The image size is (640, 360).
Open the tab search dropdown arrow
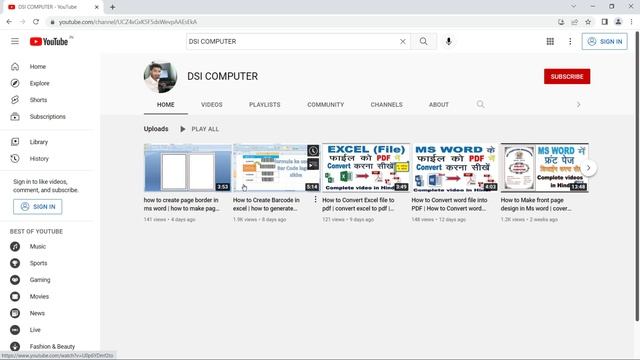click(573, 7)
